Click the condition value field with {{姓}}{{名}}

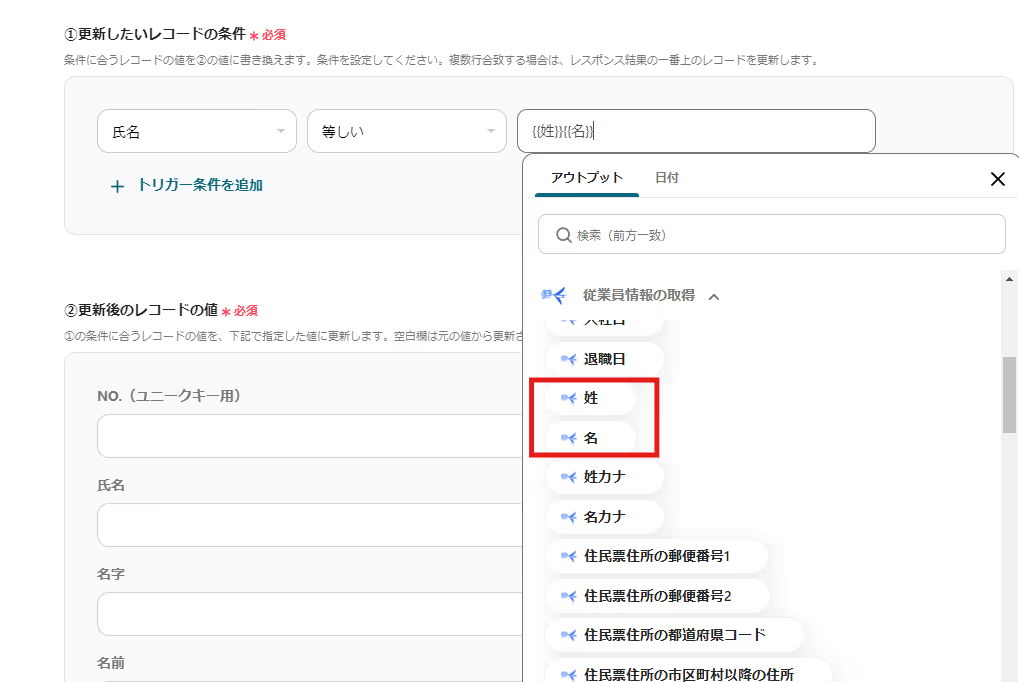pos(695,131)
